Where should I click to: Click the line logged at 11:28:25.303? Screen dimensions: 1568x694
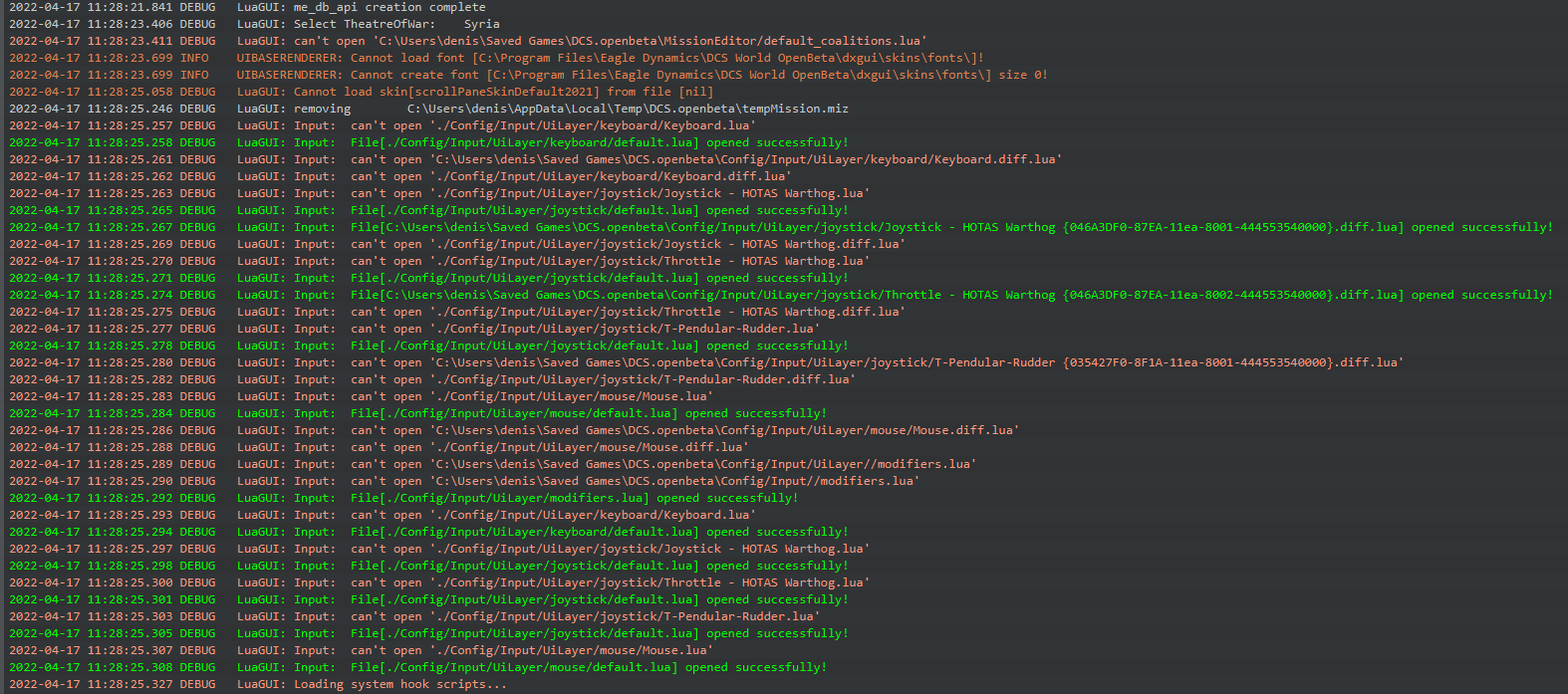[x=414, y=616]
